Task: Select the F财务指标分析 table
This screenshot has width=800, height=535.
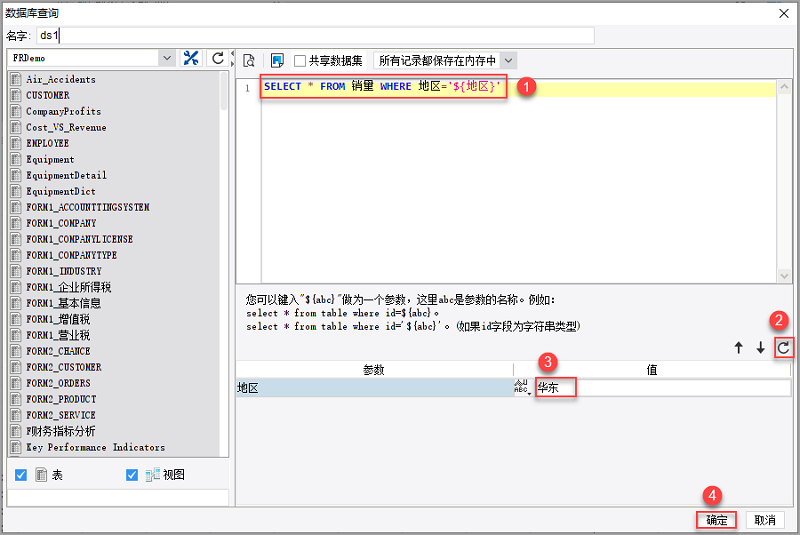Action: (61, 431)
